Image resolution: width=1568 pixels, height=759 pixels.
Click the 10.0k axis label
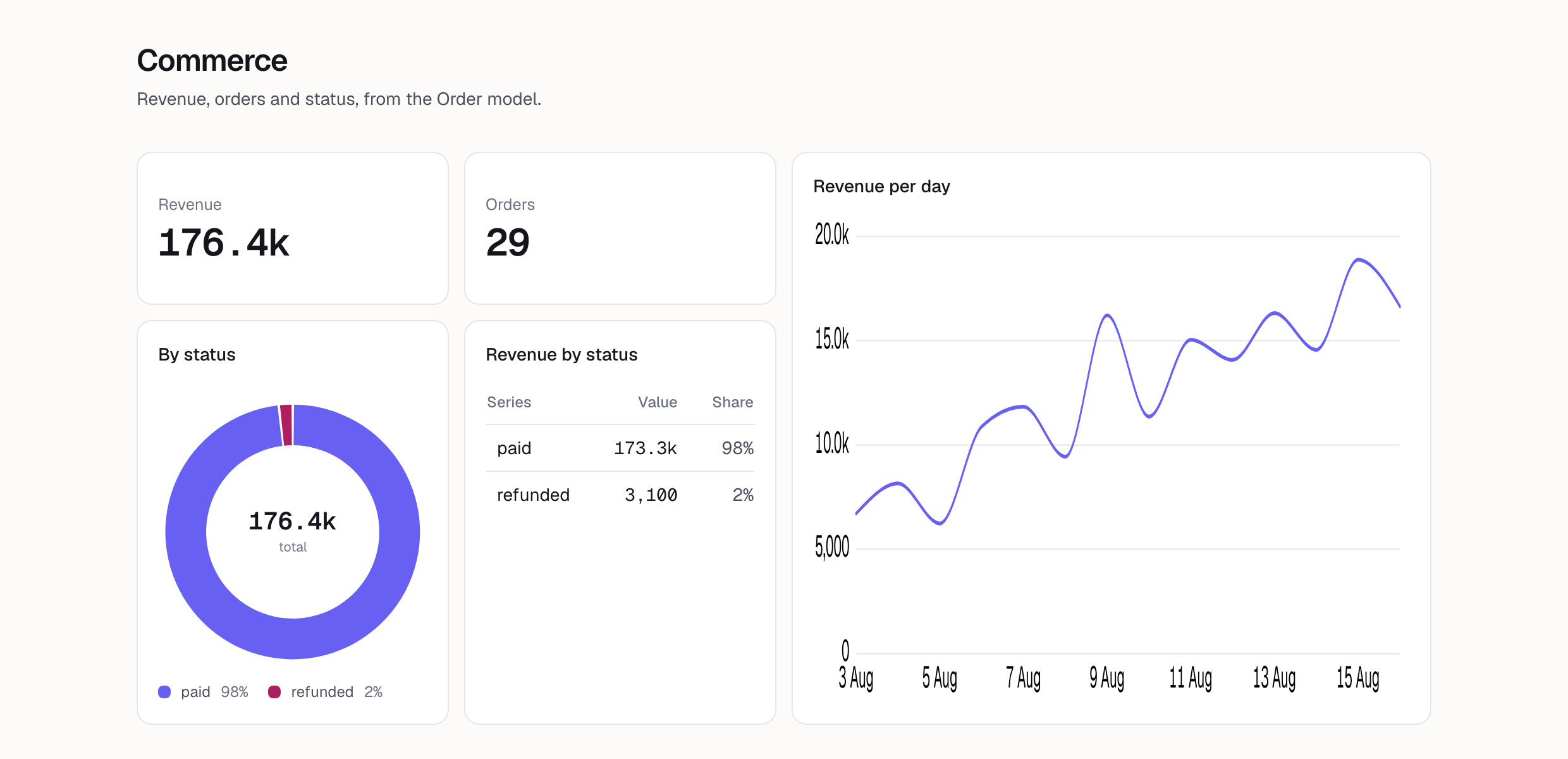coord(832,443)
